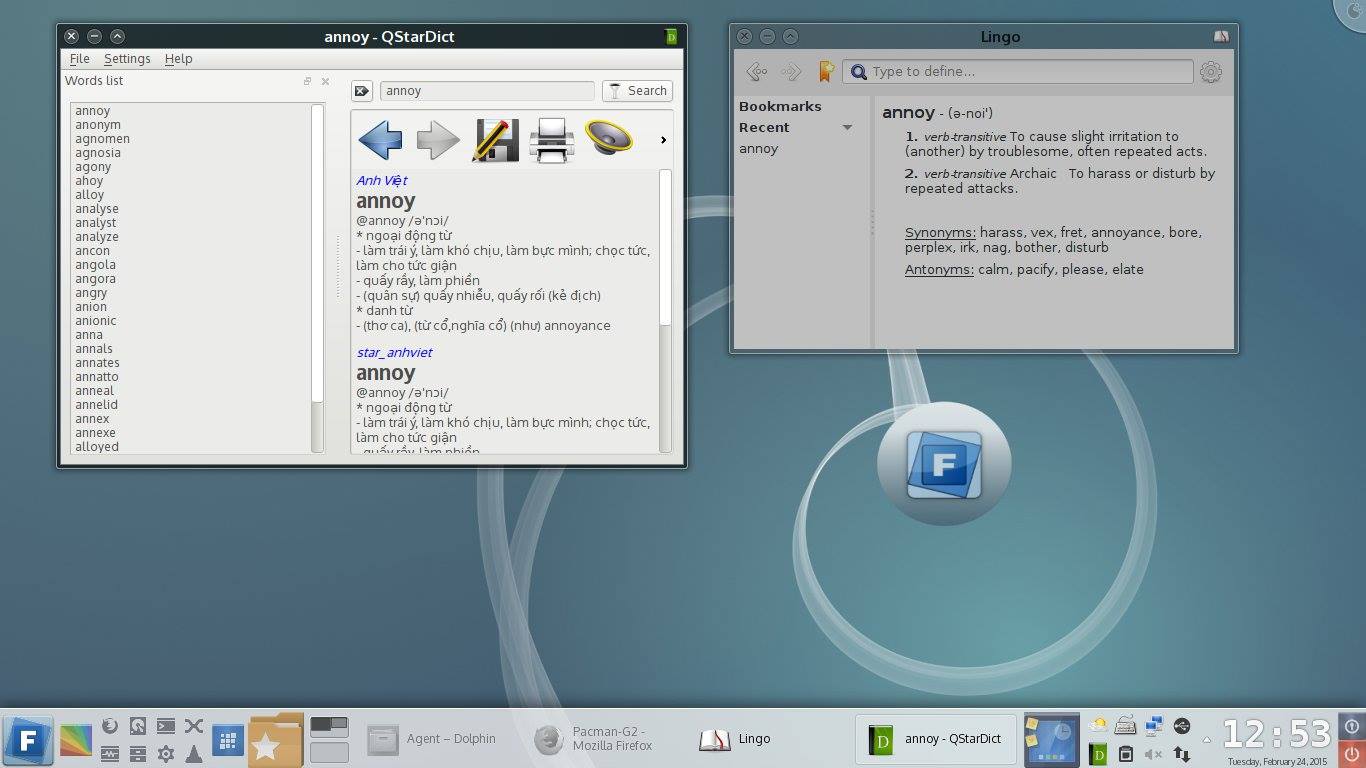The width and height of the screenshot is (1366, 768).
Task: Open the QStarDict Help menu
Action: pyautogui.click(x=178, y=59)
